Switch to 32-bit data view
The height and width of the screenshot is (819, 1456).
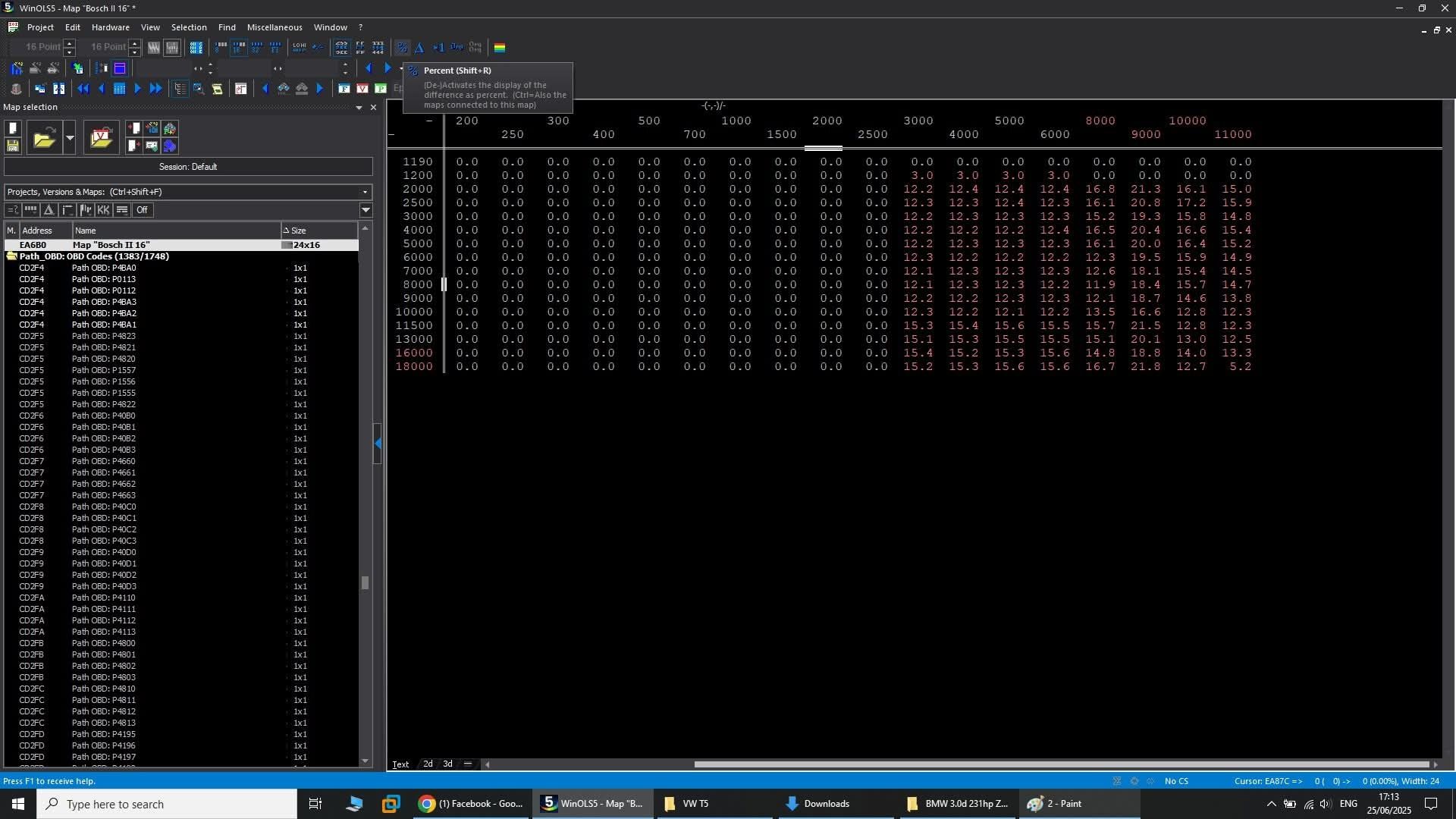pyautogui.click(x=256, y=48)
